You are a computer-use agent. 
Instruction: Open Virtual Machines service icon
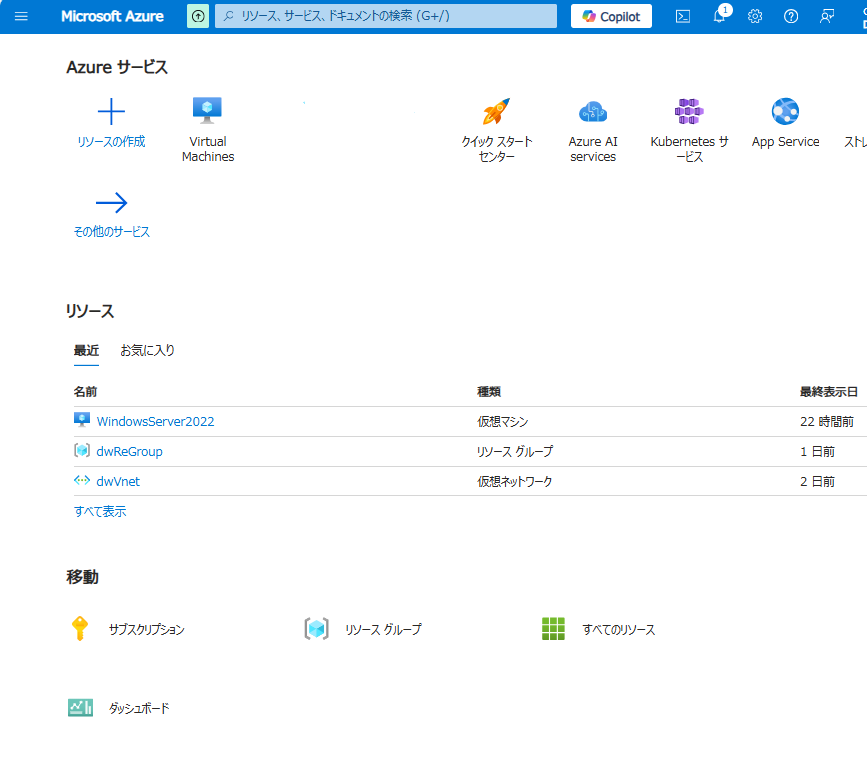(207, 110)
